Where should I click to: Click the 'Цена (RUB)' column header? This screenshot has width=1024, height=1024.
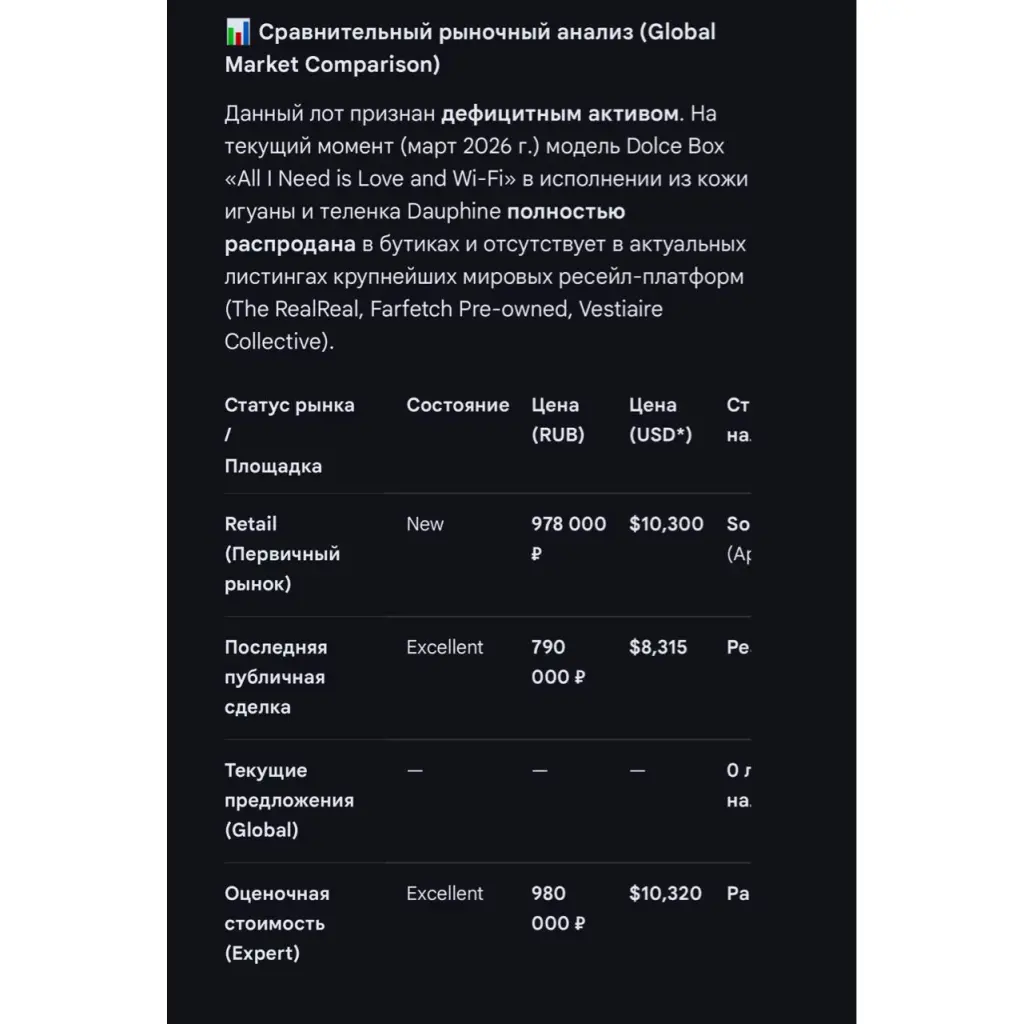point(557,420)
